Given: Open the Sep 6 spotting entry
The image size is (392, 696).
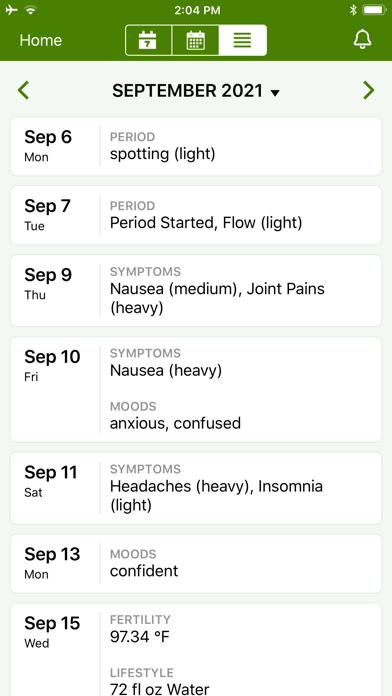Looking at the screenshot, I should coord(196,146).
